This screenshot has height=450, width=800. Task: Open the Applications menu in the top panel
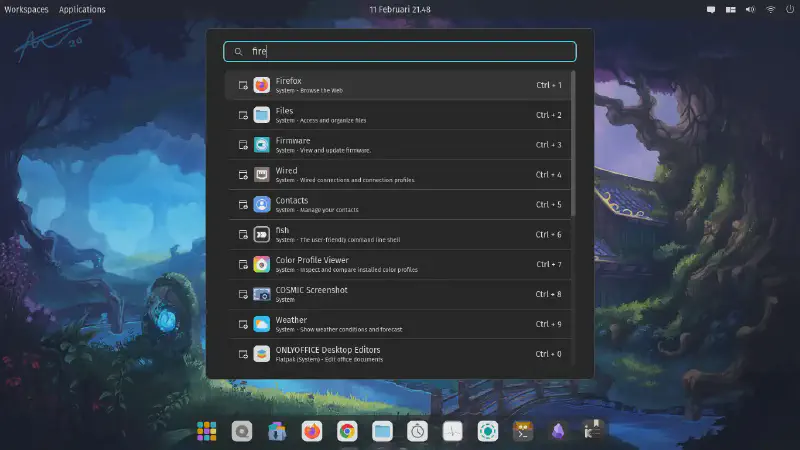tap(82, 9)
